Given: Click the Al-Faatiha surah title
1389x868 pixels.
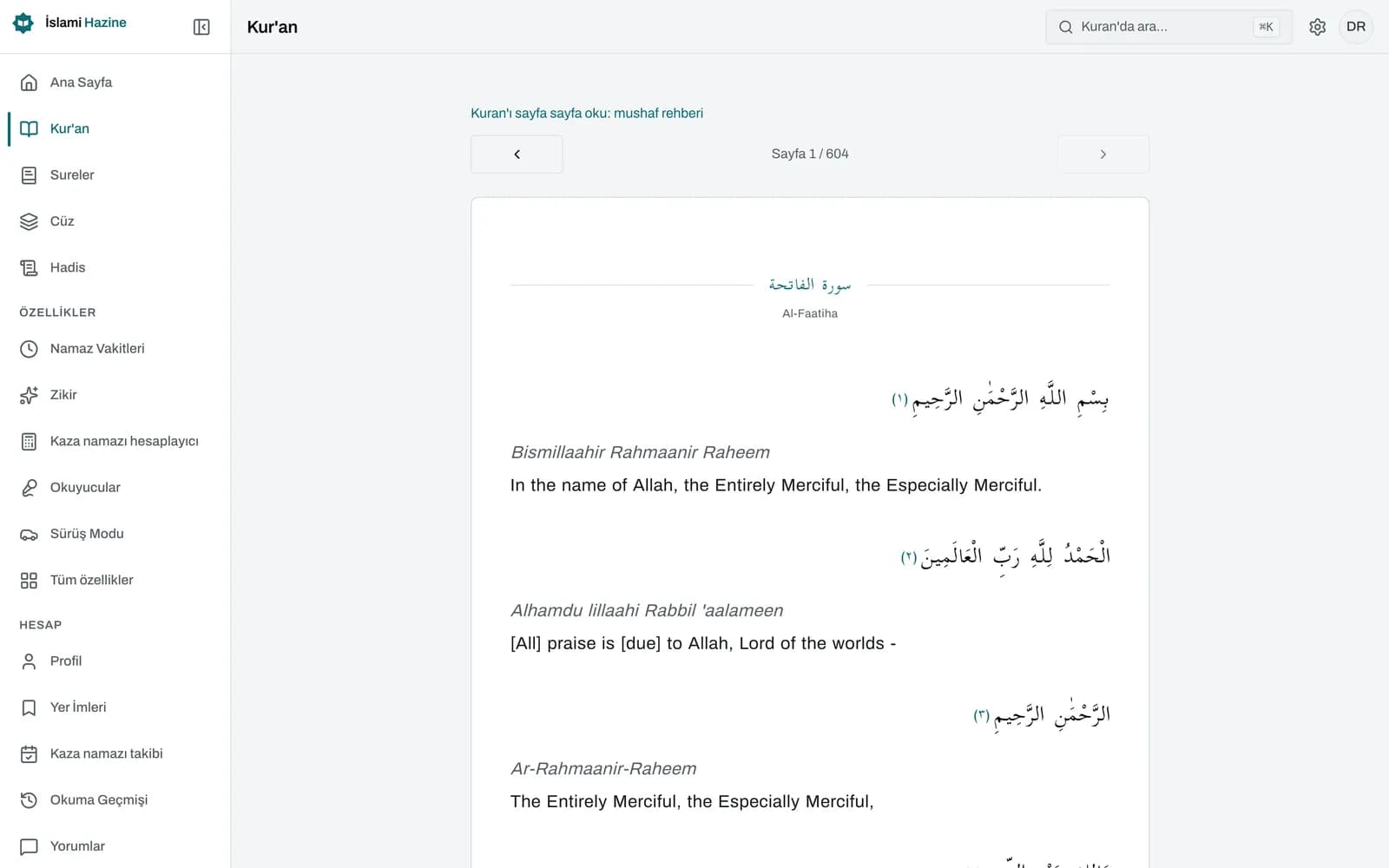Looking at the screenshot, I should 810,313.
